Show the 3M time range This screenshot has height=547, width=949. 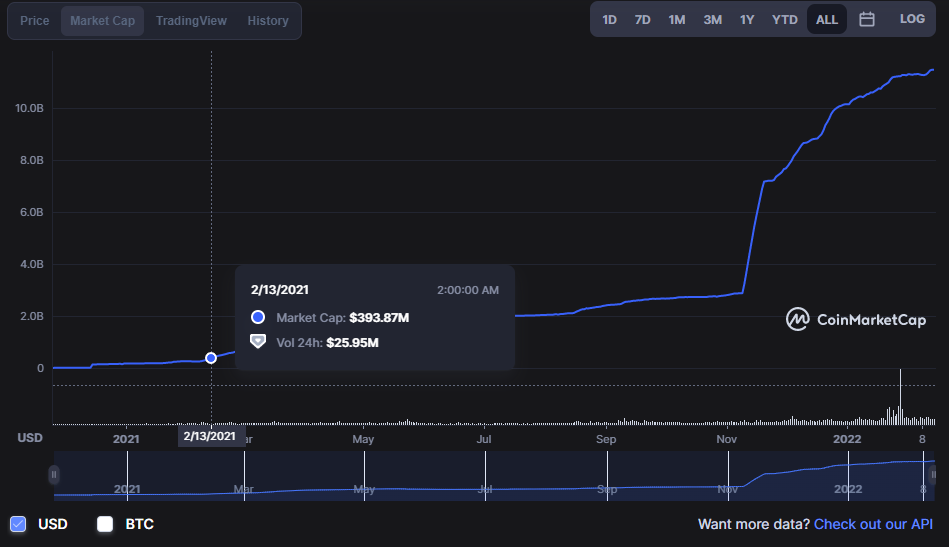(712, 19)
